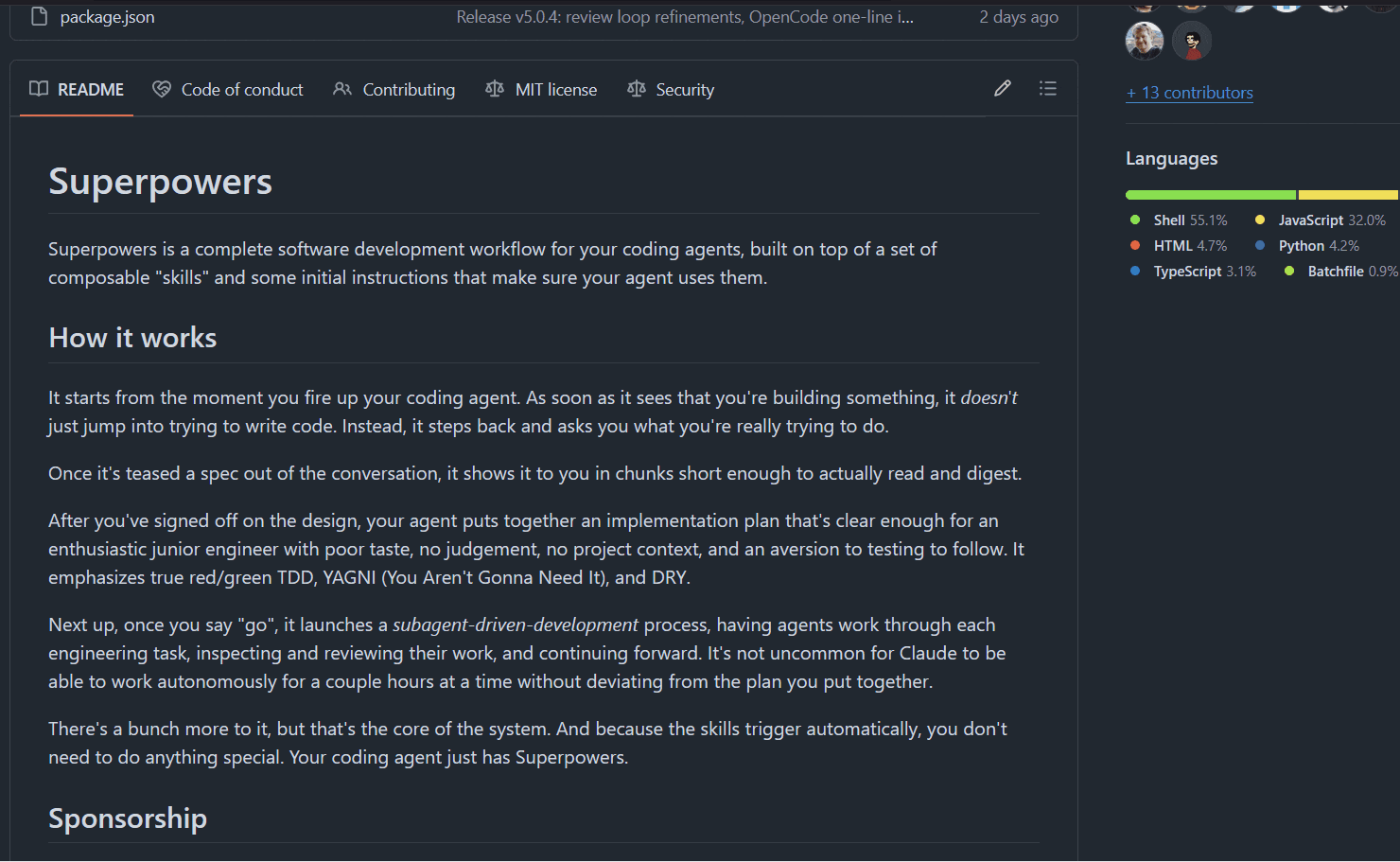The image size is (1400, 862).
Task: Click the MIT license scale icon
Action: (x=495, y=89)
